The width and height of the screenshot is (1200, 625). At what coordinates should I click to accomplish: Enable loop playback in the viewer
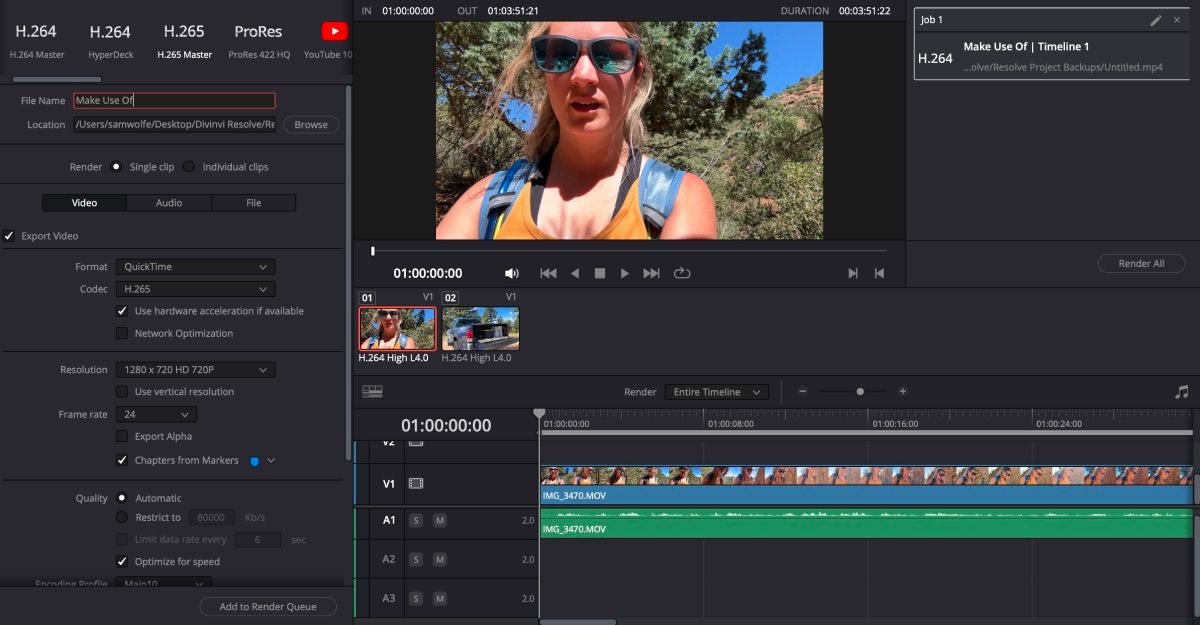coord(682,272)
